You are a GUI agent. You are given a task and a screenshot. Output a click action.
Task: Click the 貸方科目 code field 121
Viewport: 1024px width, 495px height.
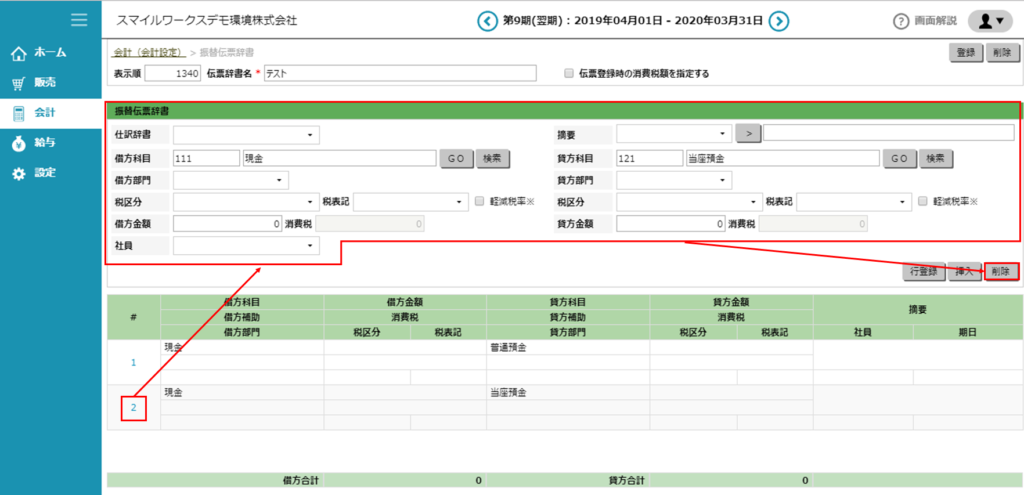click(650, 158)
